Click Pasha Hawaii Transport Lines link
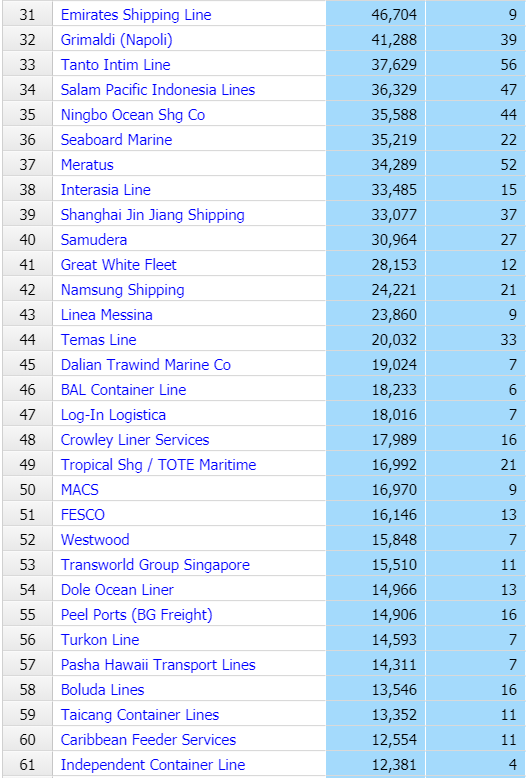 [158, 665]
